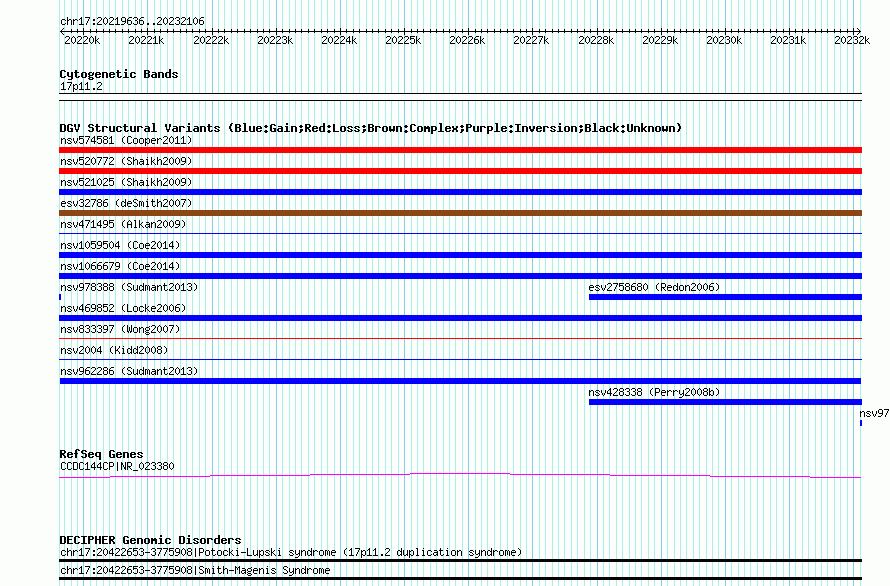Select the brown esv32786 complex bar
Image resolution: width=890 pixels, height=586 pixels.
460,213
